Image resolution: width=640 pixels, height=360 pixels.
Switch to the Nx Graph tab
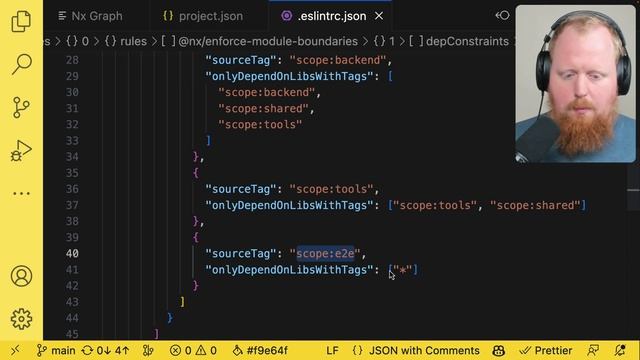(90, 16)
